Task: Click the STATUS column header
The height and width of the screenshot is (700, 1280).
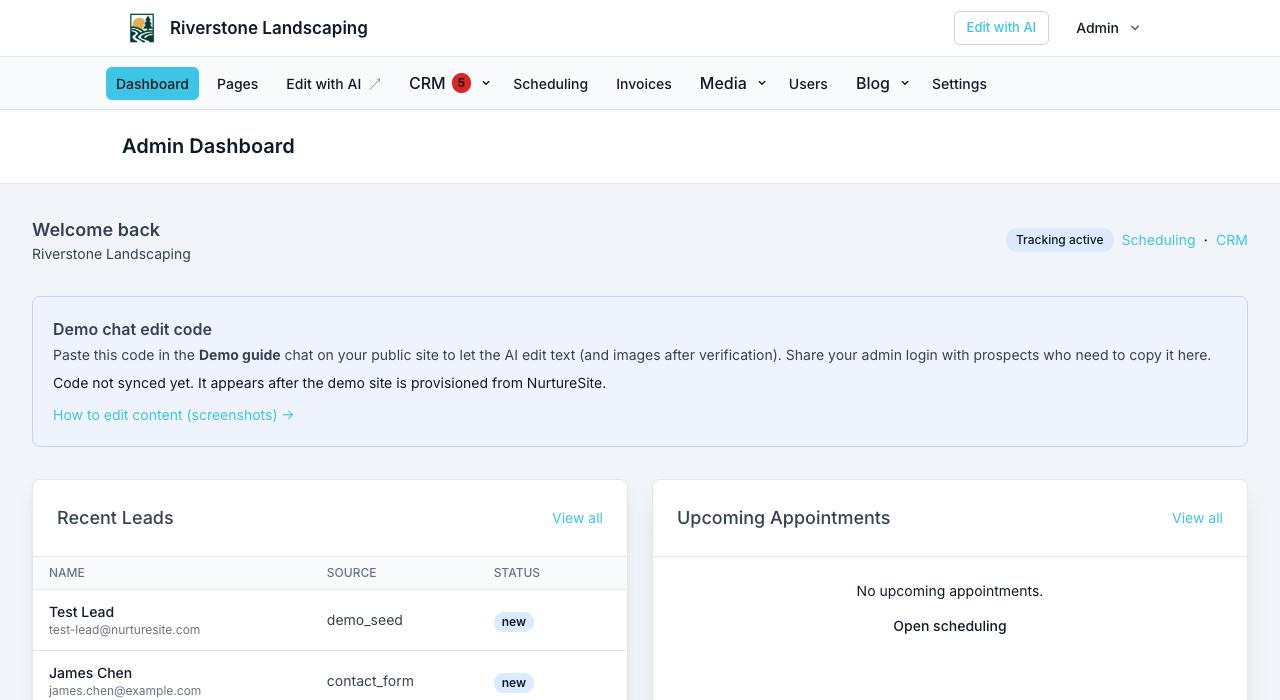Action: point(517,573)
